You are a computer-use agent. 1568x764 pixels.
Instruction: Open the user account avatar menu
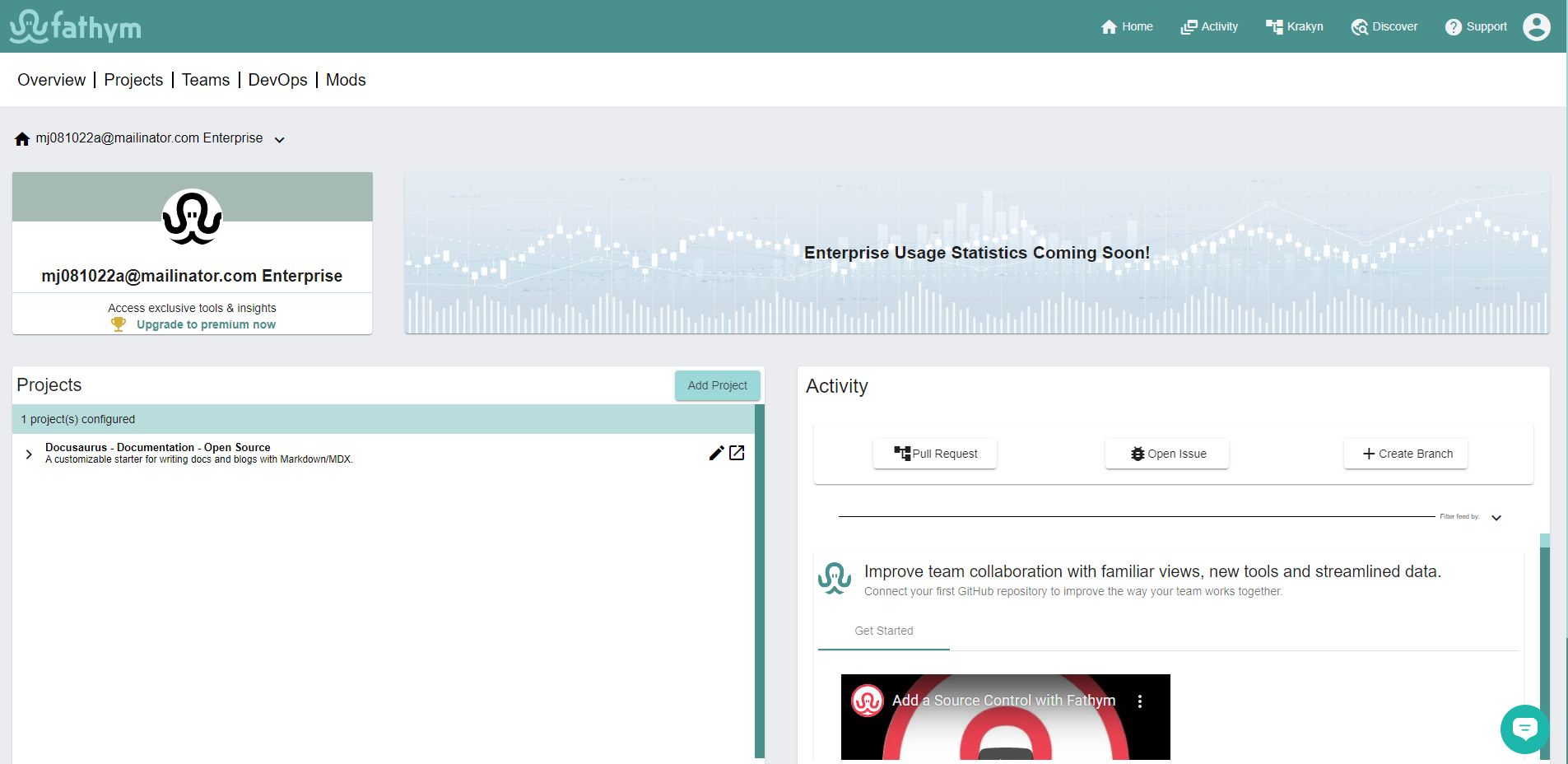(1537, 26)
